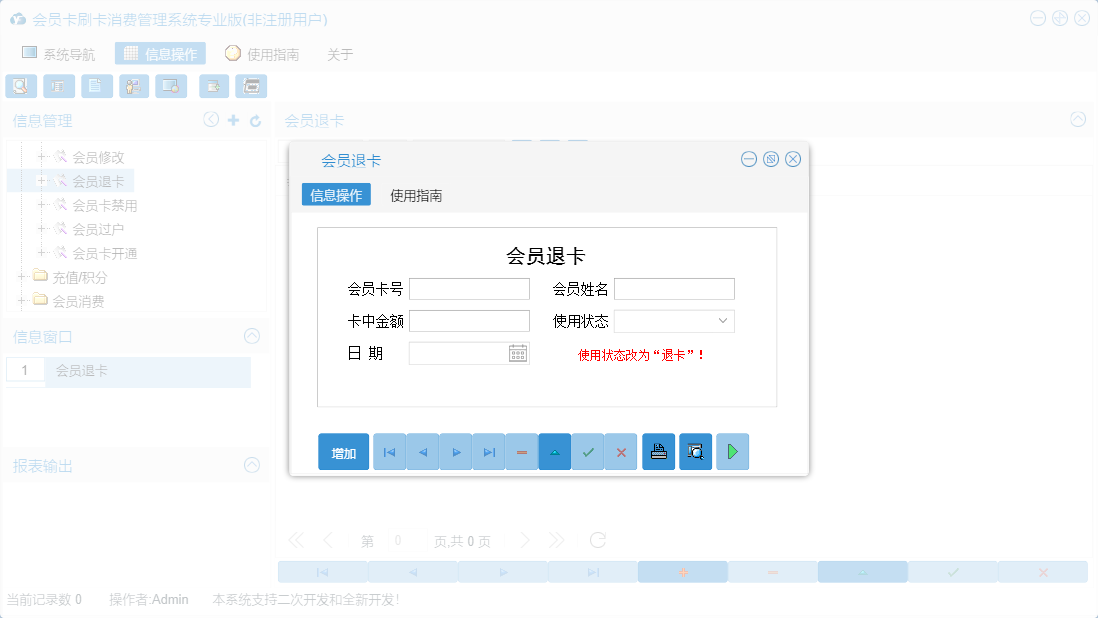Click the 增加 button
The width and height of the screenshot is (1098, 618).
(x=343, y=451)
